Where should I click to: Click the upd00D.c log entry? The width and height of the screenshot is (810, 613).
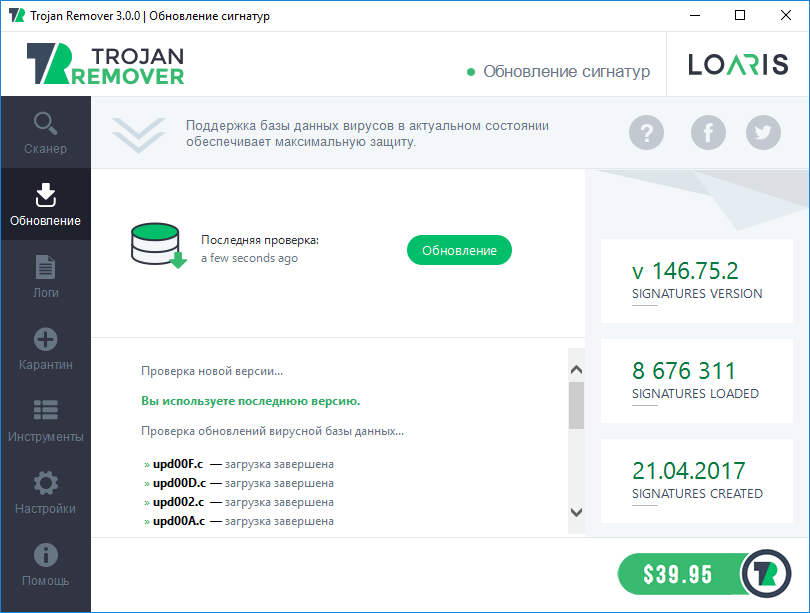tap(239, 483)
